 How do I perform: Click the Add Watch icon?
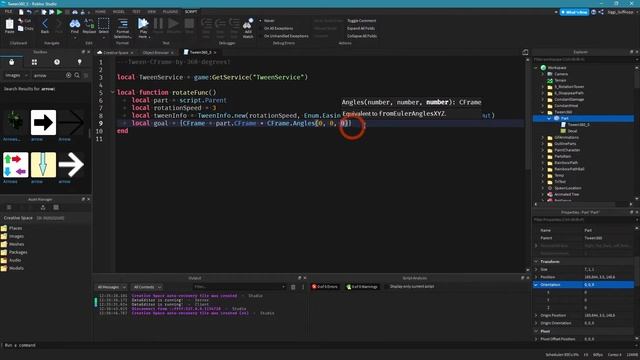click(248, 24)
